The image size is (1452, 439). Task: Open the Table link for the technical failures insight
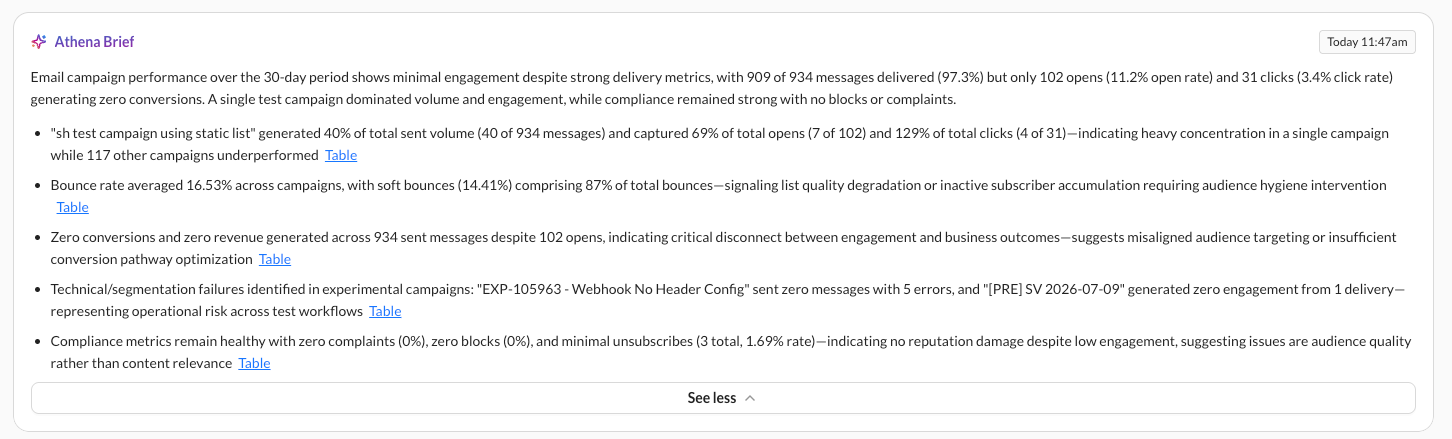click(x=385, y=311)
